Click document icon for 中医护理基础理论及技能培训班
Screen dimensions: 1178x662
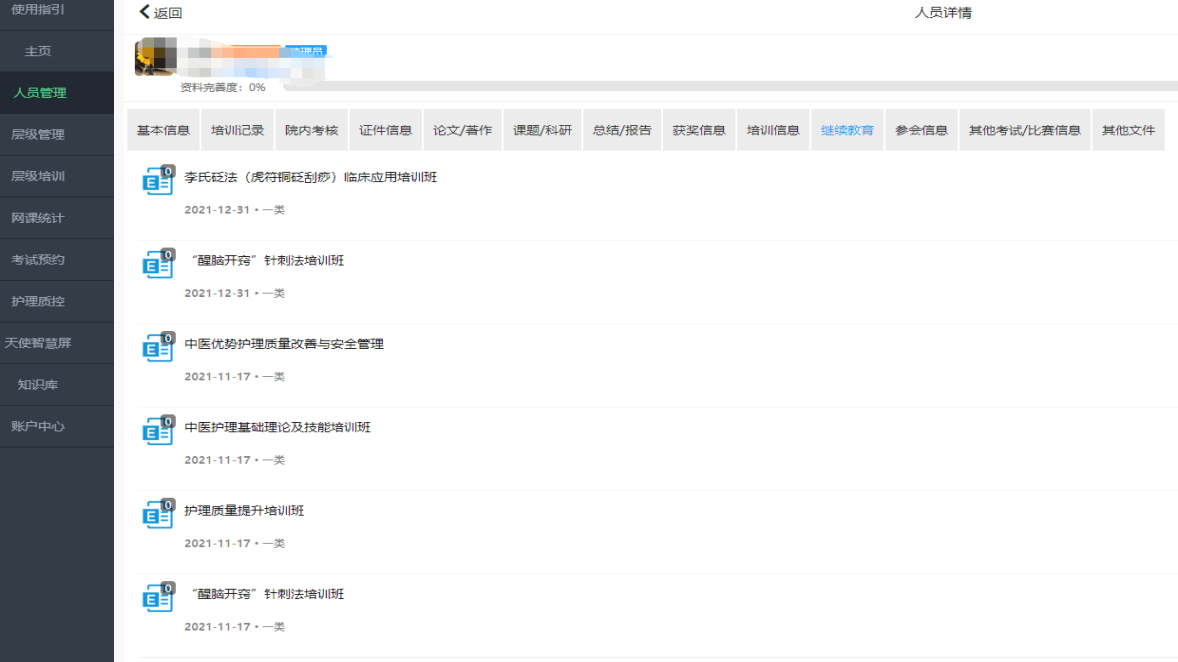pyautogui.click(x=157, y=431)
